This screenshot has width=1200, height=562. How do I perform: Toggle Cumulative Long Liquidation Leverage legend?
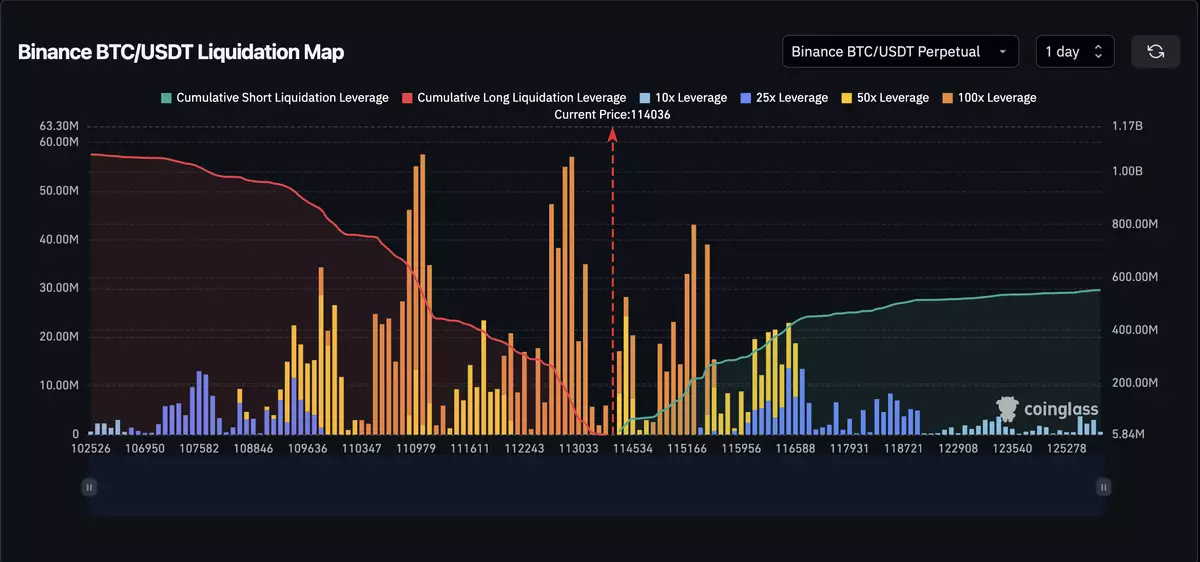pyautogui.click(x=514, y=98)
